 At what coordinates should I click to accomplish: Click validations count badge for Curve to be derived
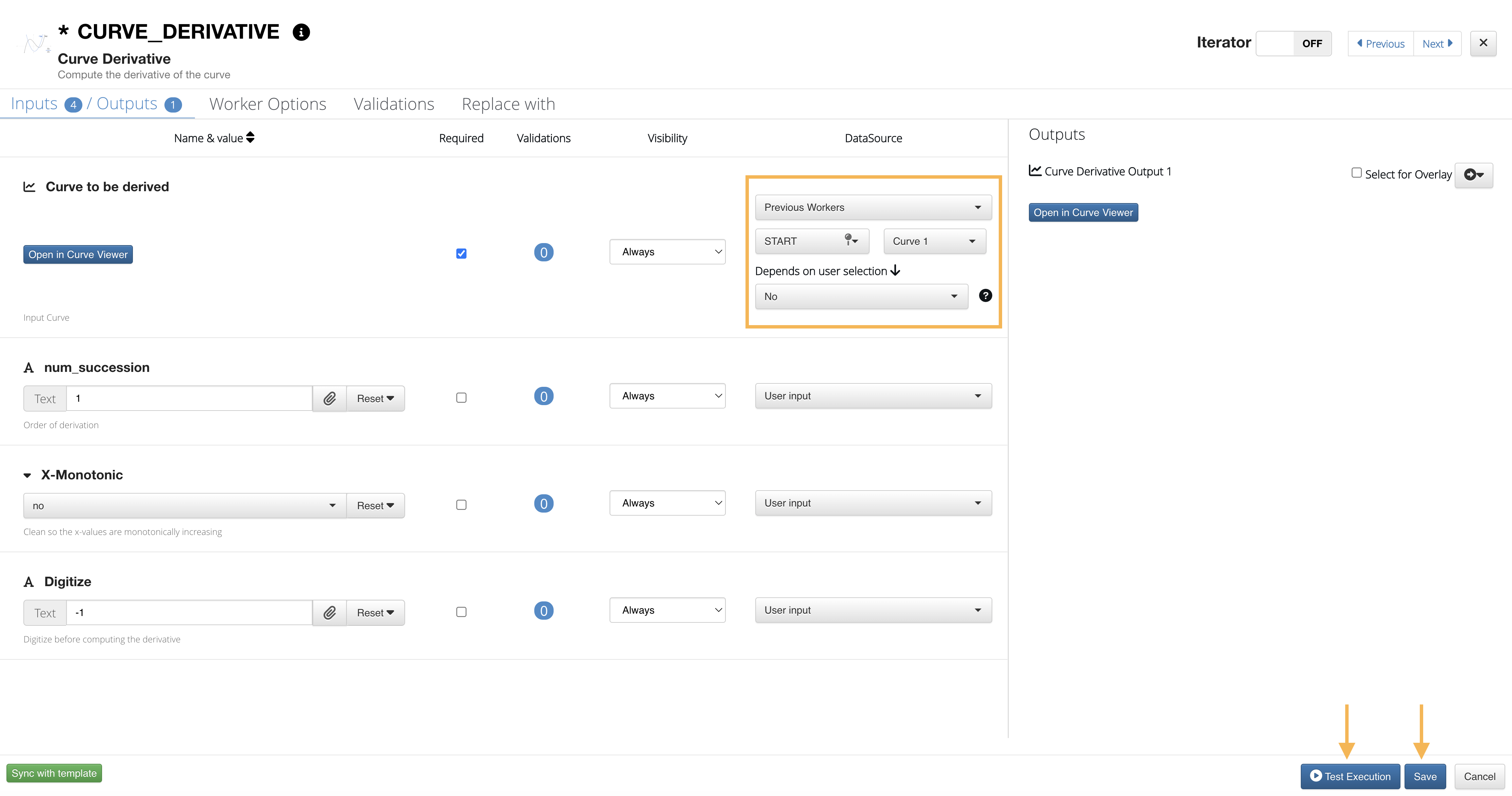point(543,253)
